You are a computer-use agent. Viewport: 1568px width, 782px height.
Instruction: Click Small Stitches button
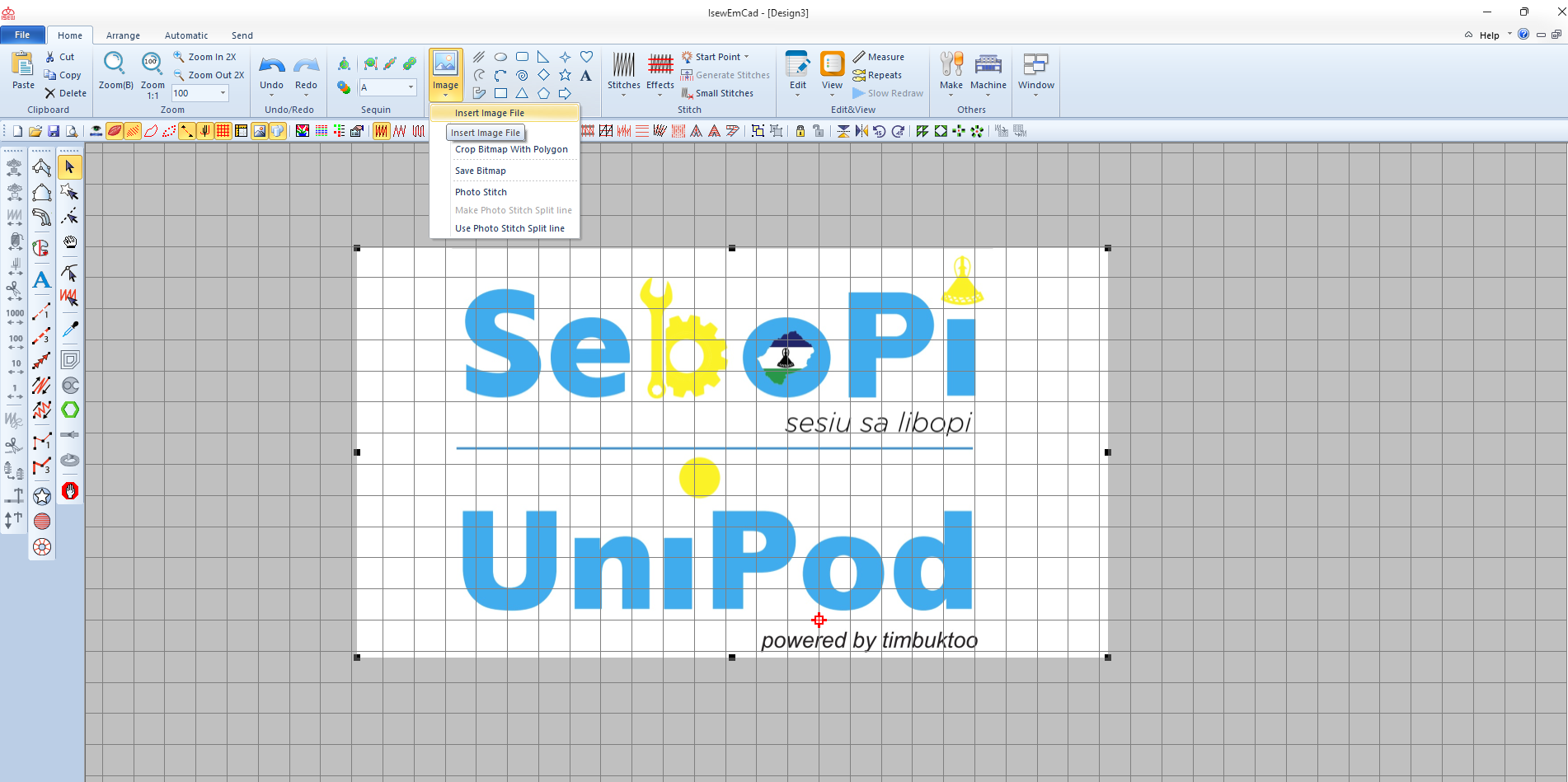(x=717, y=93)
